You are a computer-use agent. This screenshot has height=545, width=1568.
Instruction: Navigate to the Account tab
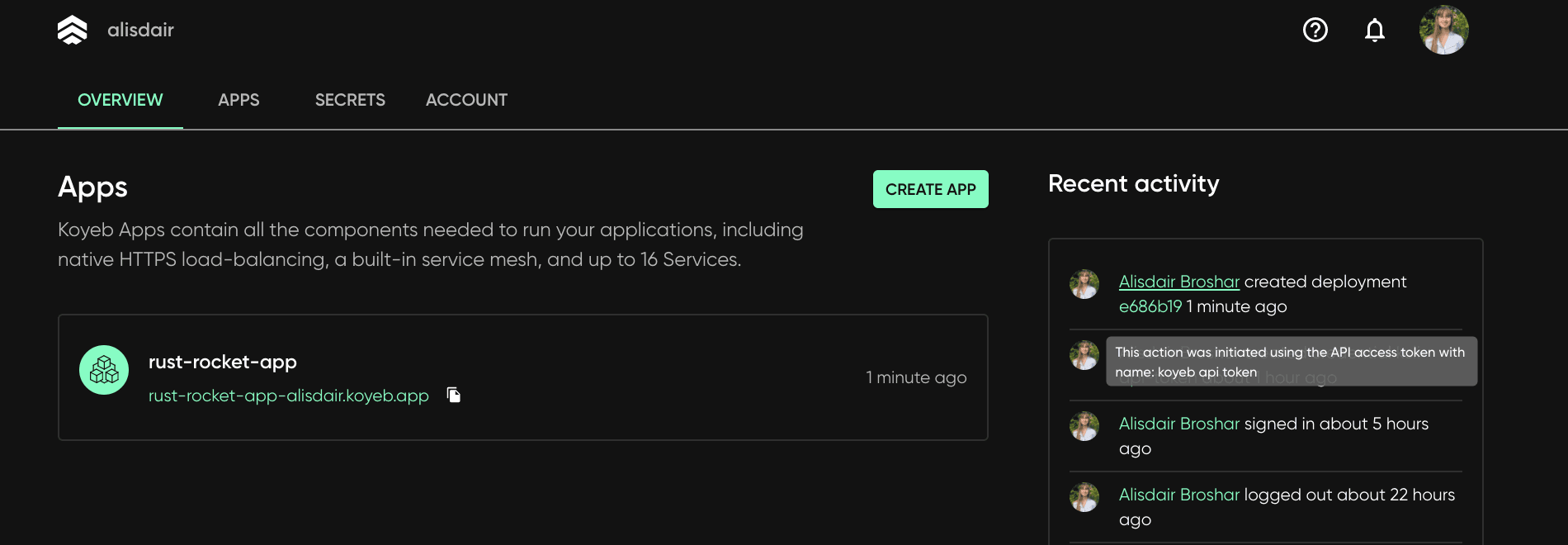(466, 100)
